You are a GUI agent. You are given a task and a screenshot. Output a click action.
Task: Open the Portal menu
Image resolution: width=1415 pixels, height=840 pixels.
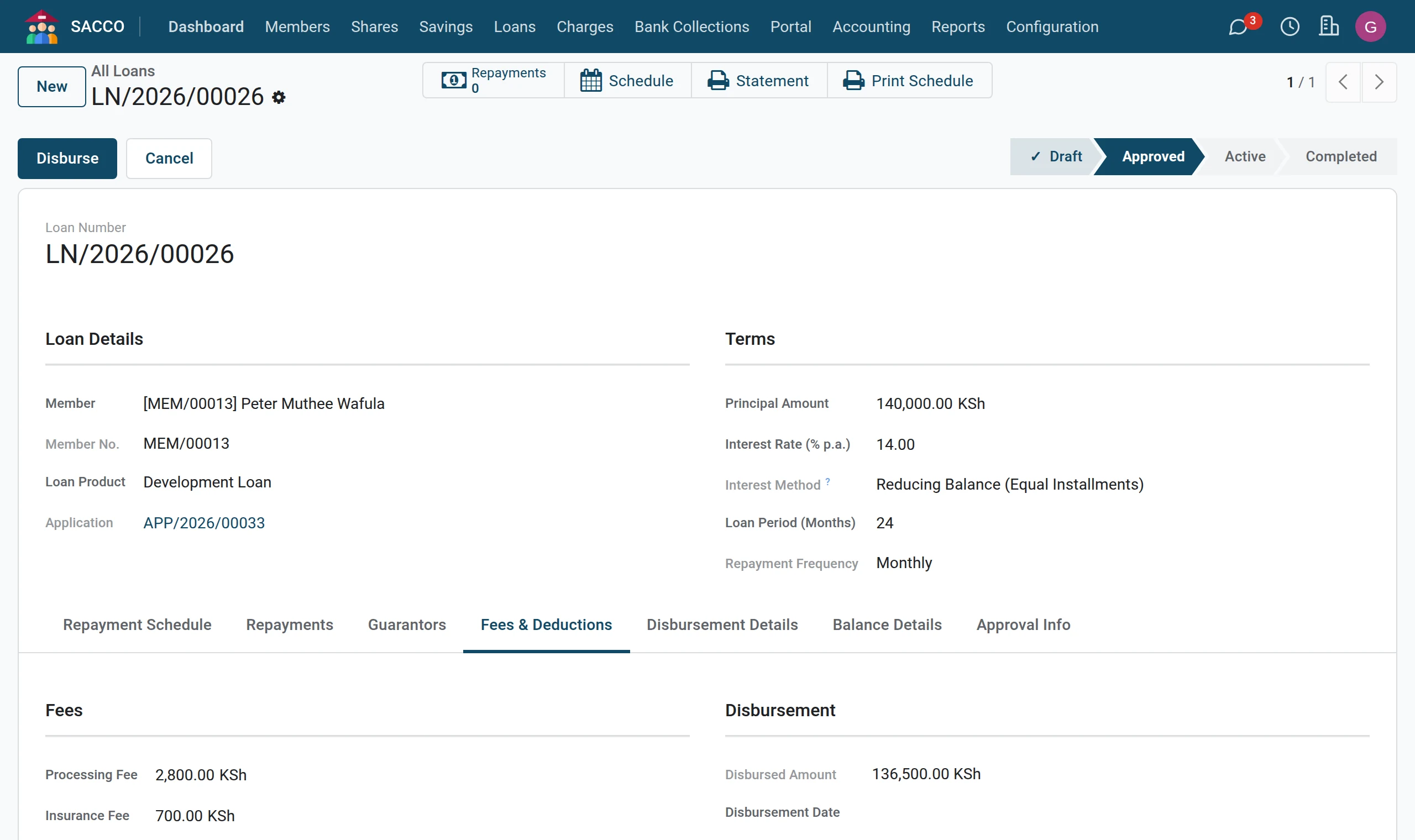(x=790, y=27)
